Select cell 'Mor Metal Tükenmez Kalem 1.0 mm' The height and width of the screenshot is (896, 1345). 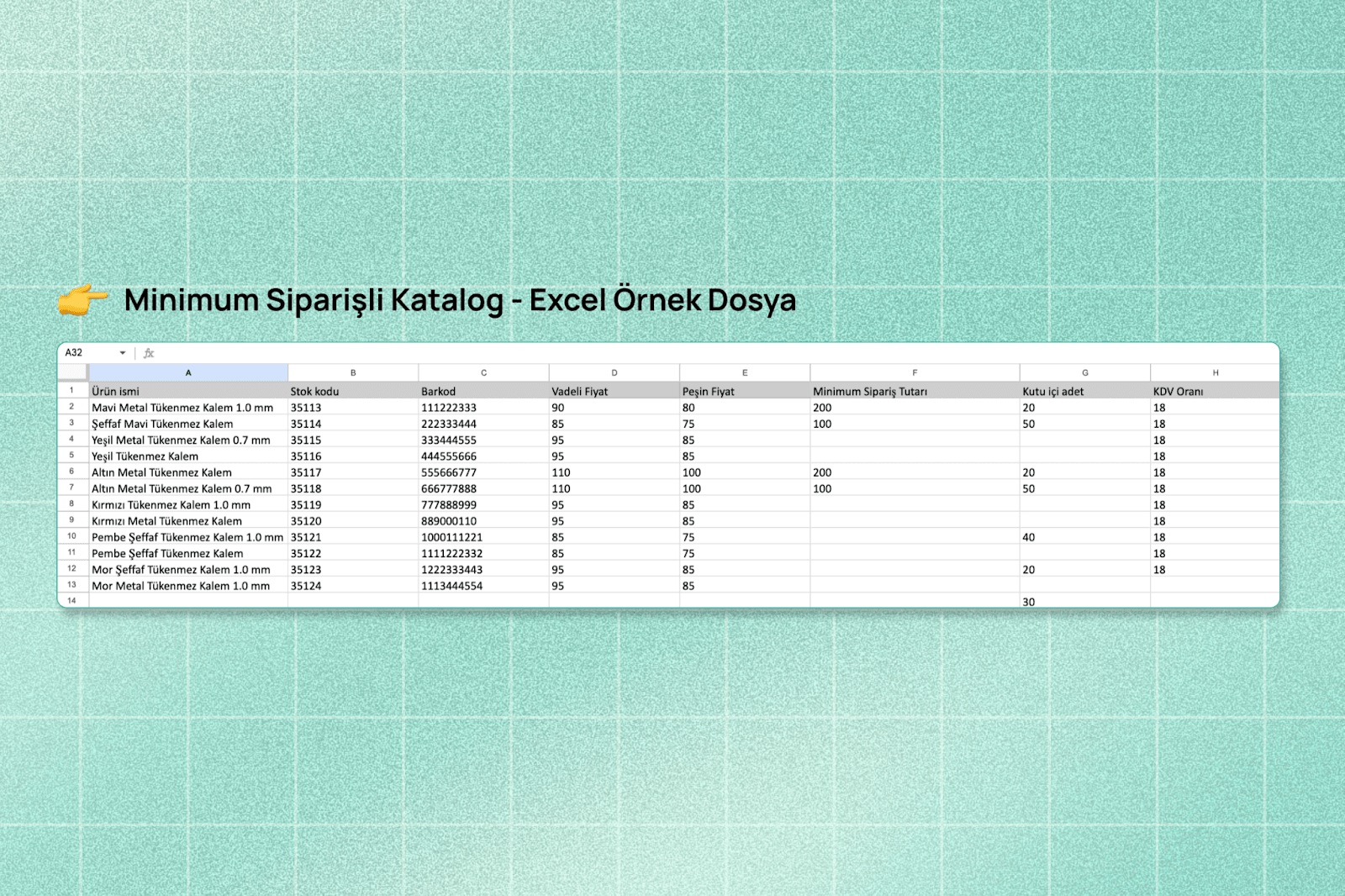click(x=188, y=586)
